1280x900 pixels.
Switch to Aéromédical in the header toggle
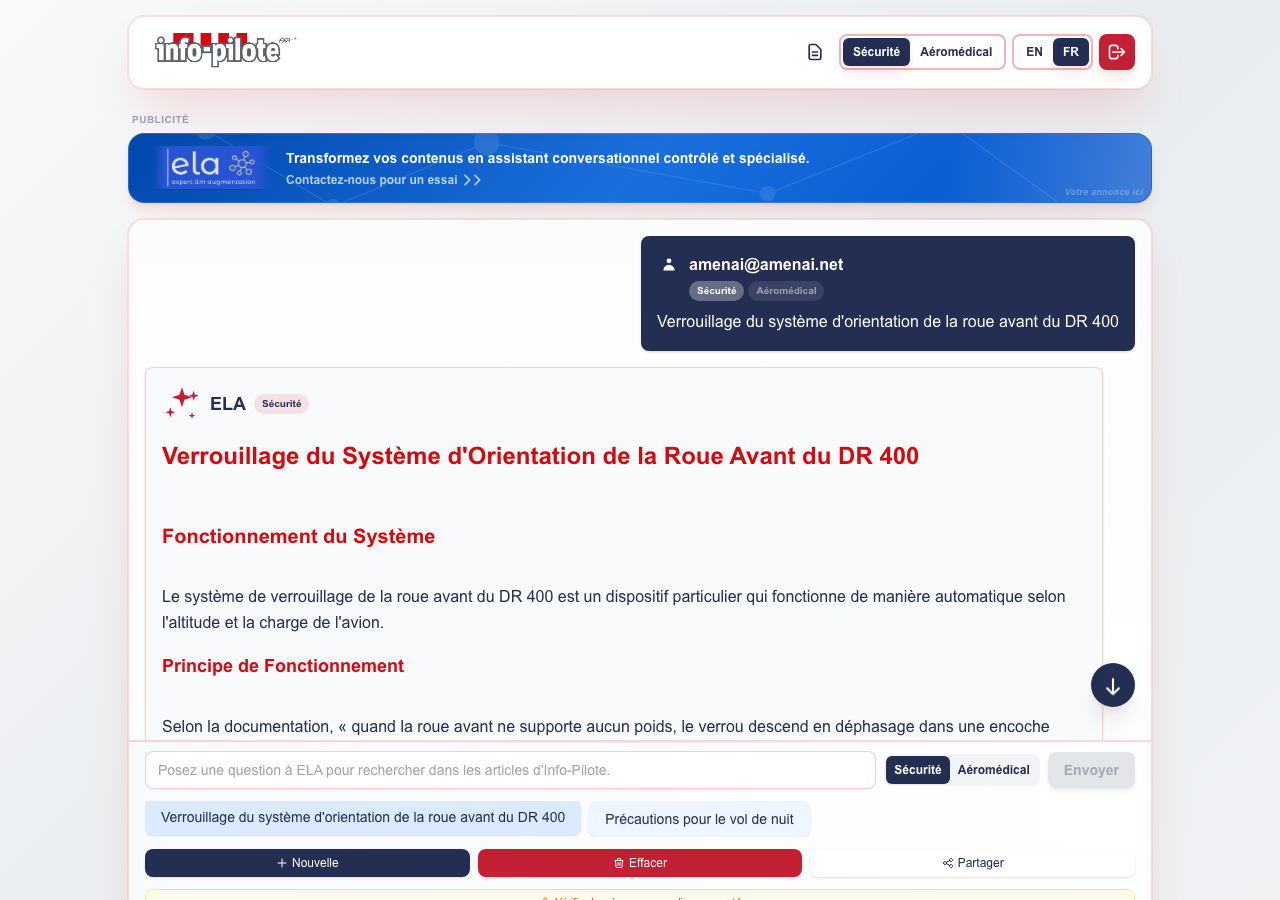point(955,52)
